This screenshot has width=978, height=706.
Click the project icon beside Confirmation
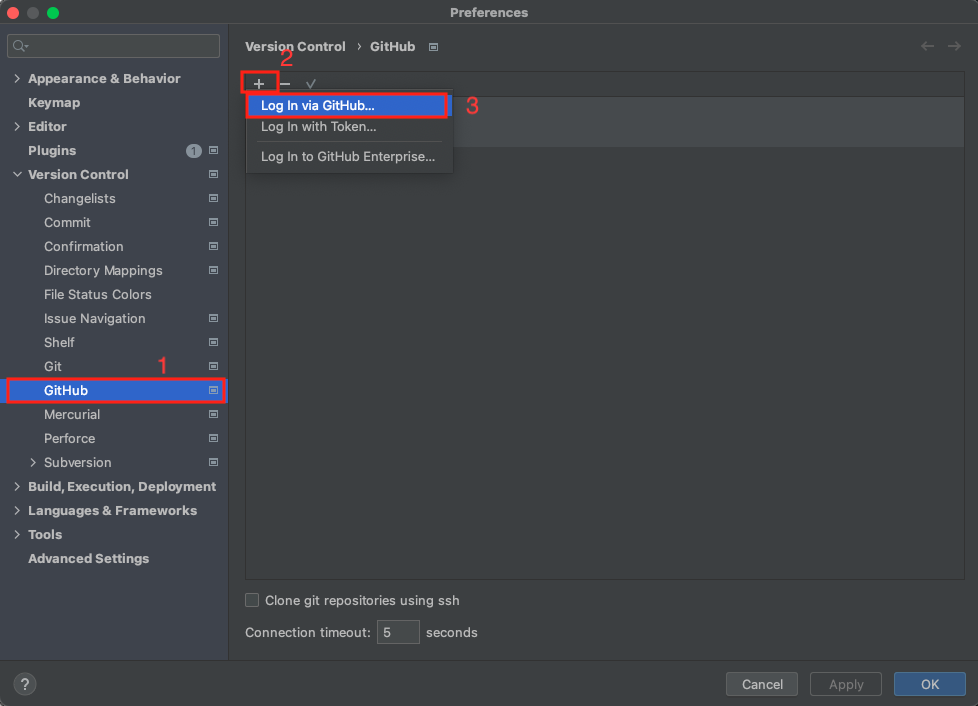213,246
